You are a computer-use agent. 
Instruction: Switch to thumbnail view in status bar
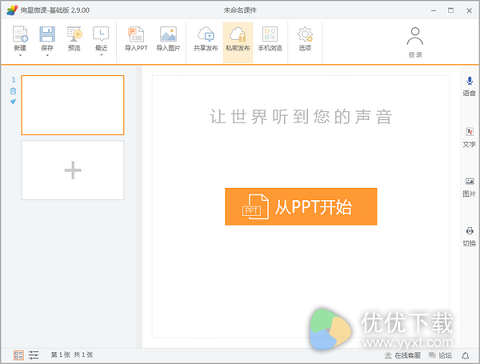pos(18,355)
